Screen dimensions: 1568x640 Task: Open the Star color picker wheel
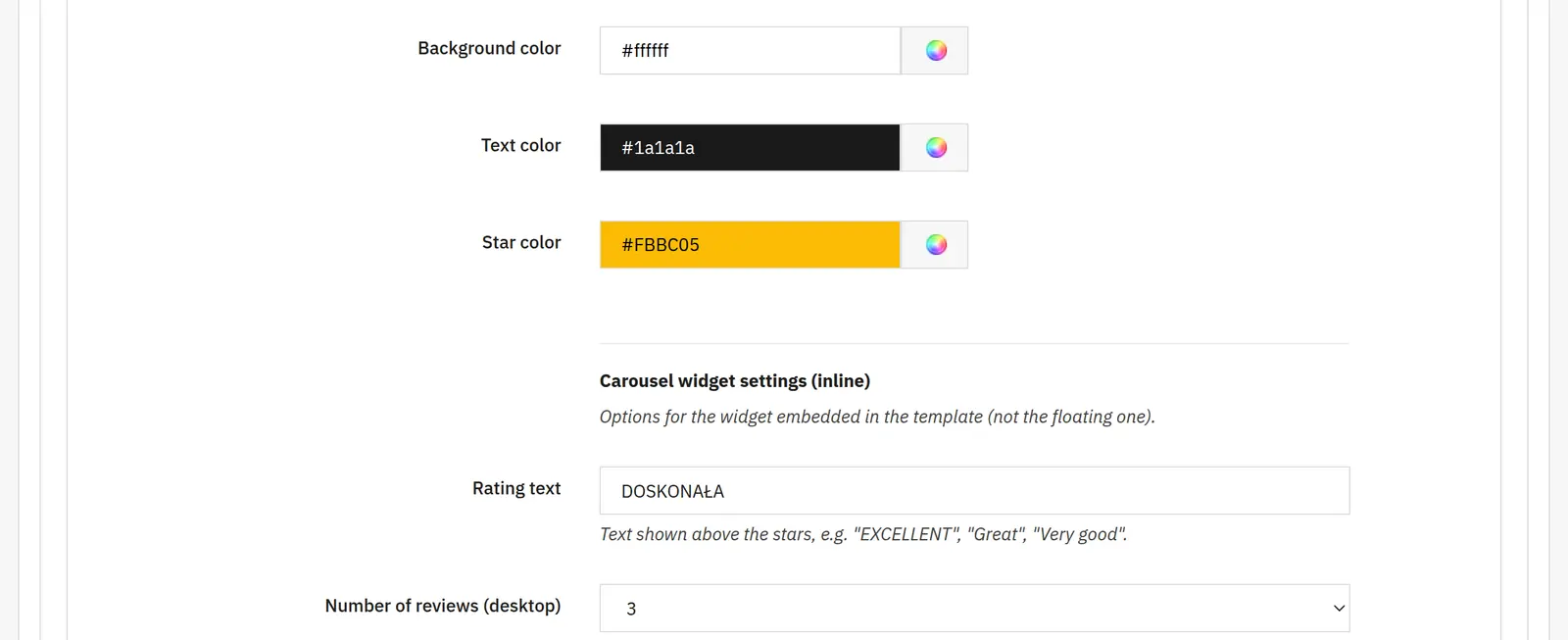935,244
